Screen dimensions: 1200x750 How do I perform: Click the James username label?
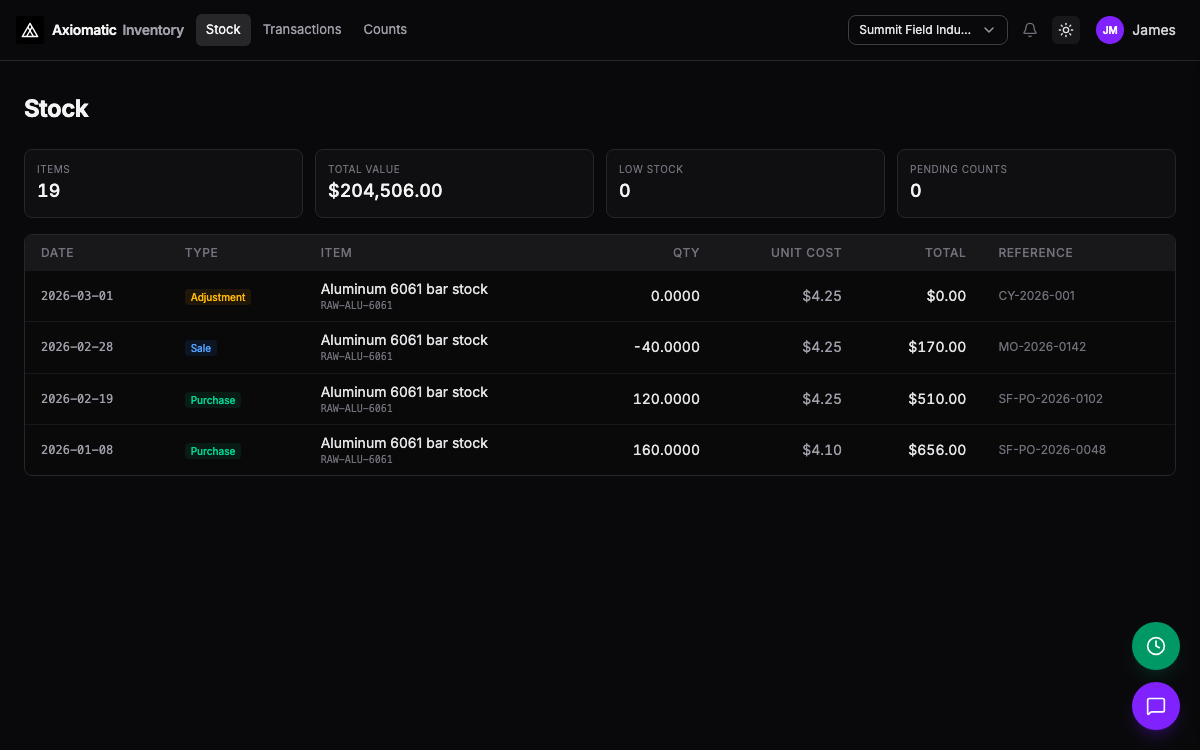click(x=1154, y=30)
